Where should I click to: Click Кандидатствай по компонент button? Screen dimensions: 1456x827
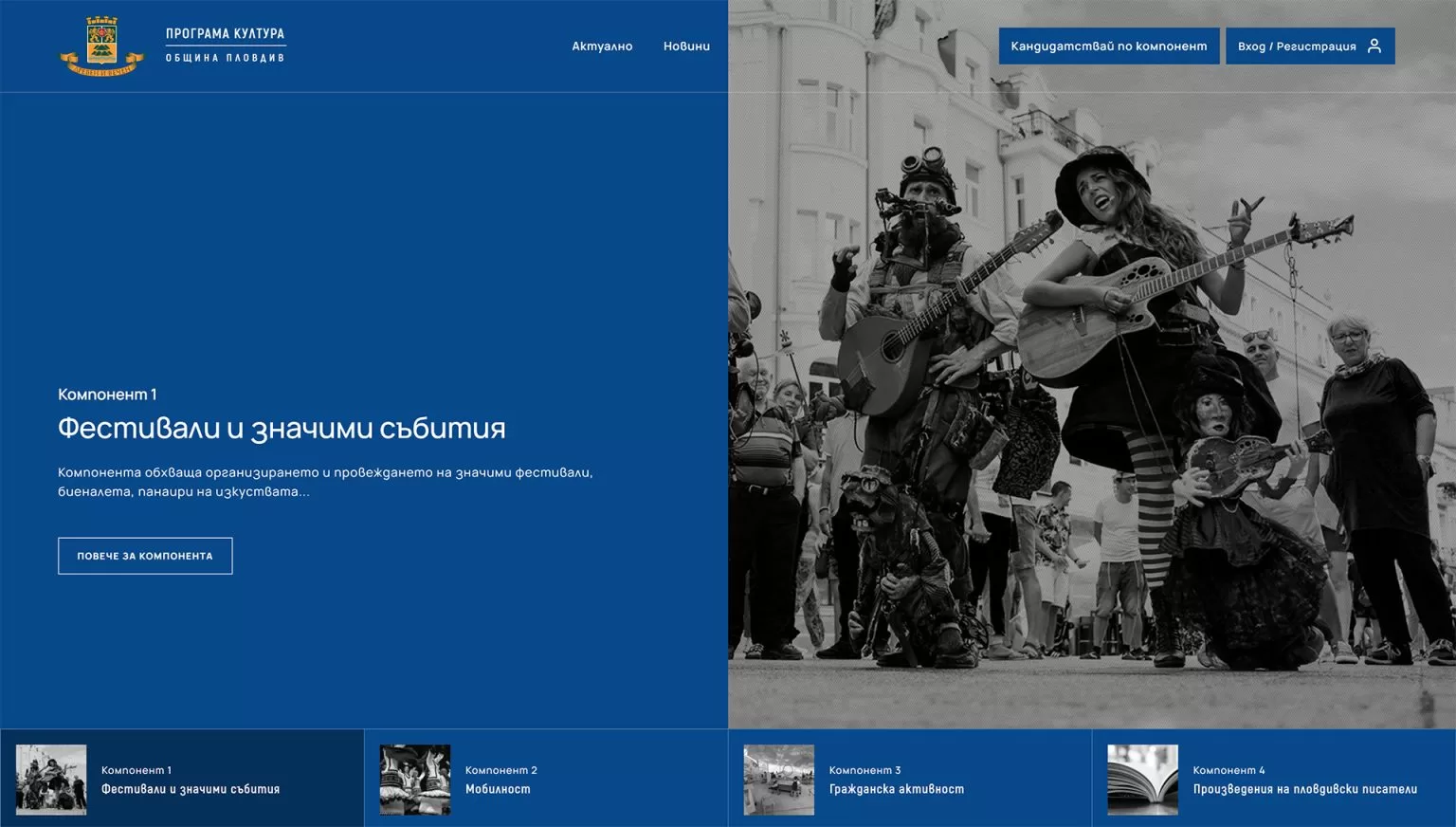coord(1109,46)
